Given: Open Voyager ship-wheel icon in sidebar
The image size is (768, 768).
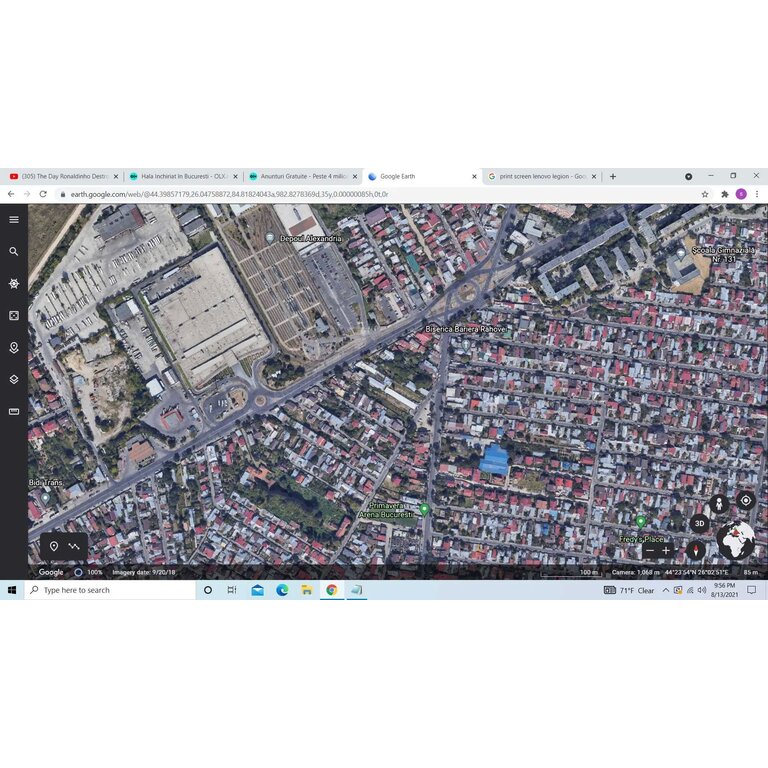Looking at the screenshot, I should pyautogui.click(x=14, y=284).
